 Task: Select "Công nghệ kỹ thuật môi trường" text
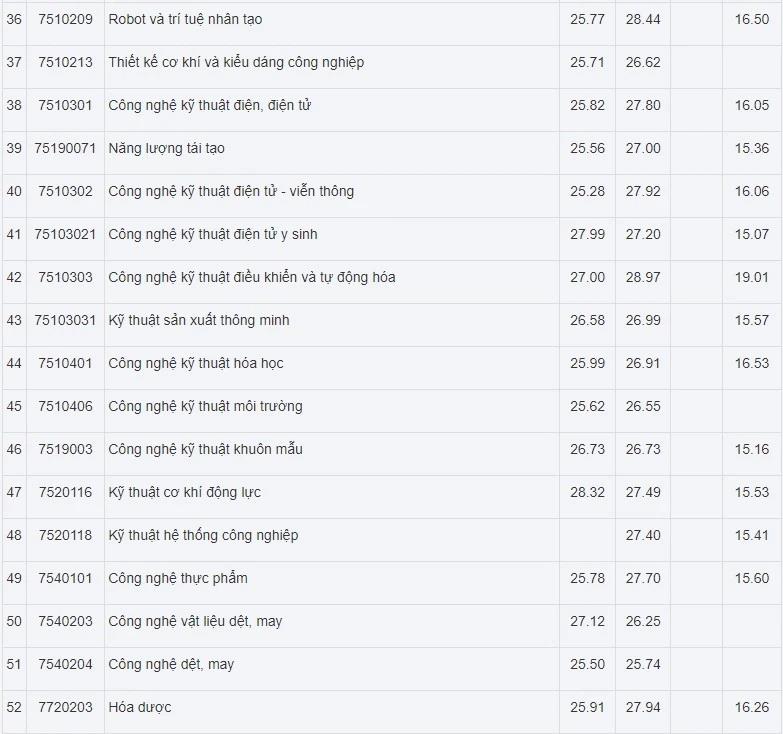205,406
